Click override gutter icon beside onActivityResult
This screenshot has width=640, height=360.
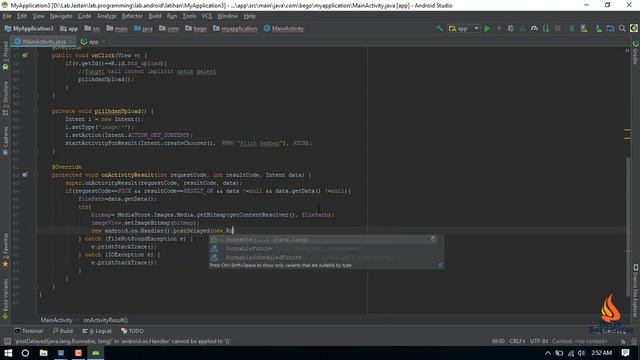[25, 175]
